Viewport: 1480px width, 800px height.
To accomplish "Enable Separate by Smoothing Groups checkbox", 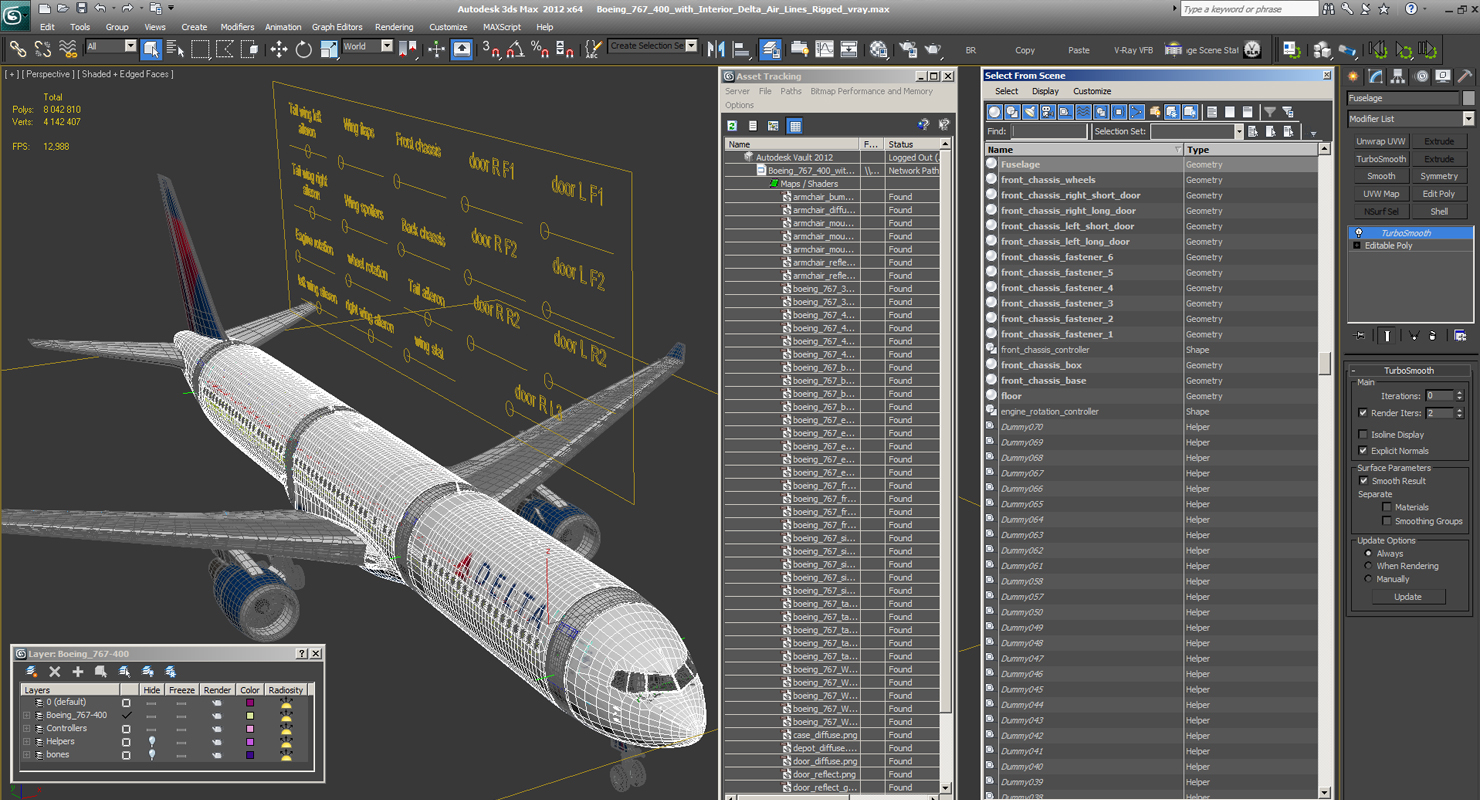I will (x=1386, y=521).
